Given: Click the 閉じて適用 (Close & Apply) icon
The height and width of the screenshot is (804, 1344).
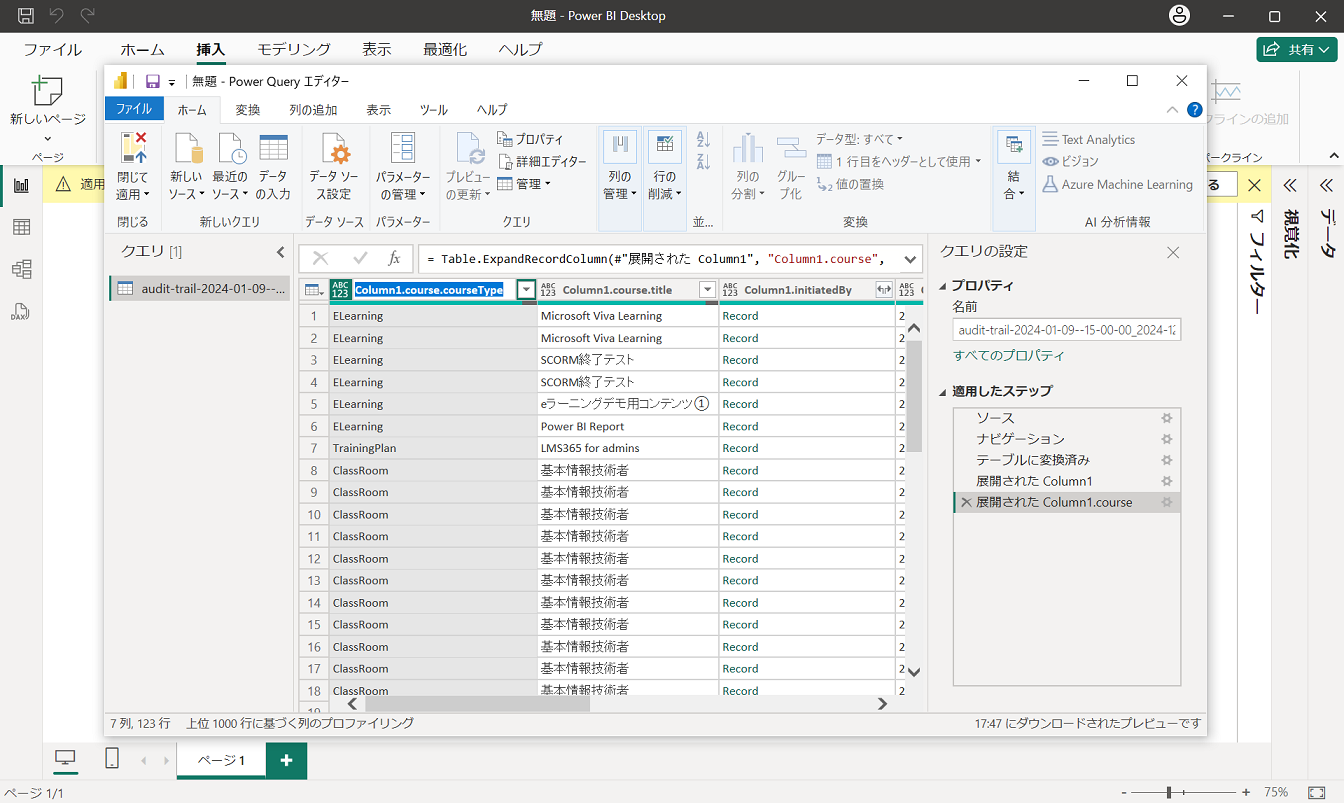Looking at the screenshot, I should click(133, 148).
